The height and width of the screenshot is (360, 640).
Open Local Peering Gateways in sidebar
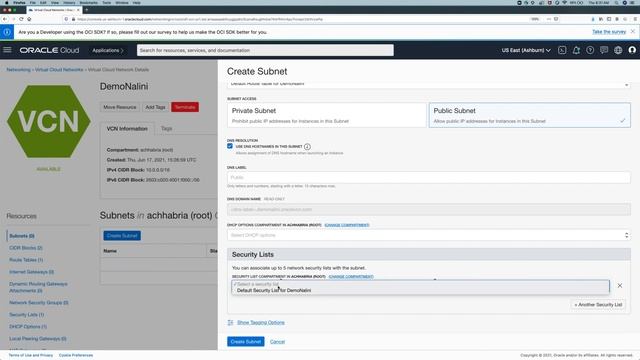[38, 339]
